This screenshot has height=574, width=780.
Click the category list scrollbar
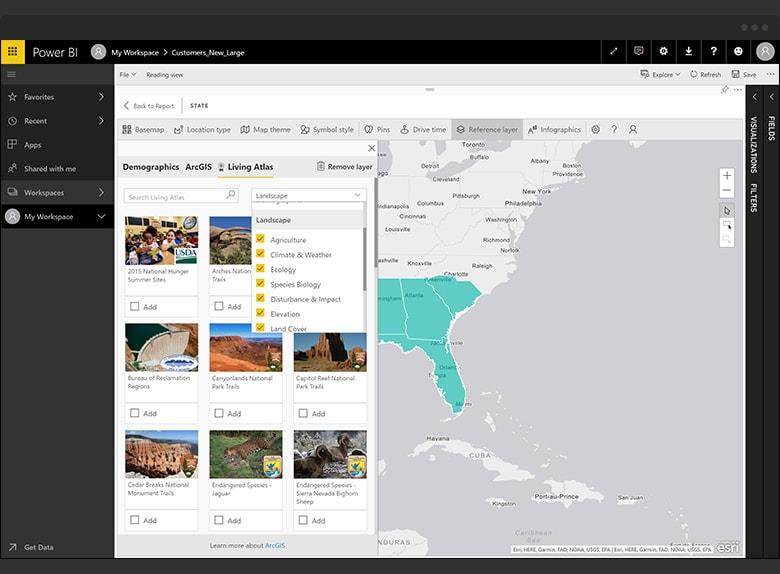365,259
